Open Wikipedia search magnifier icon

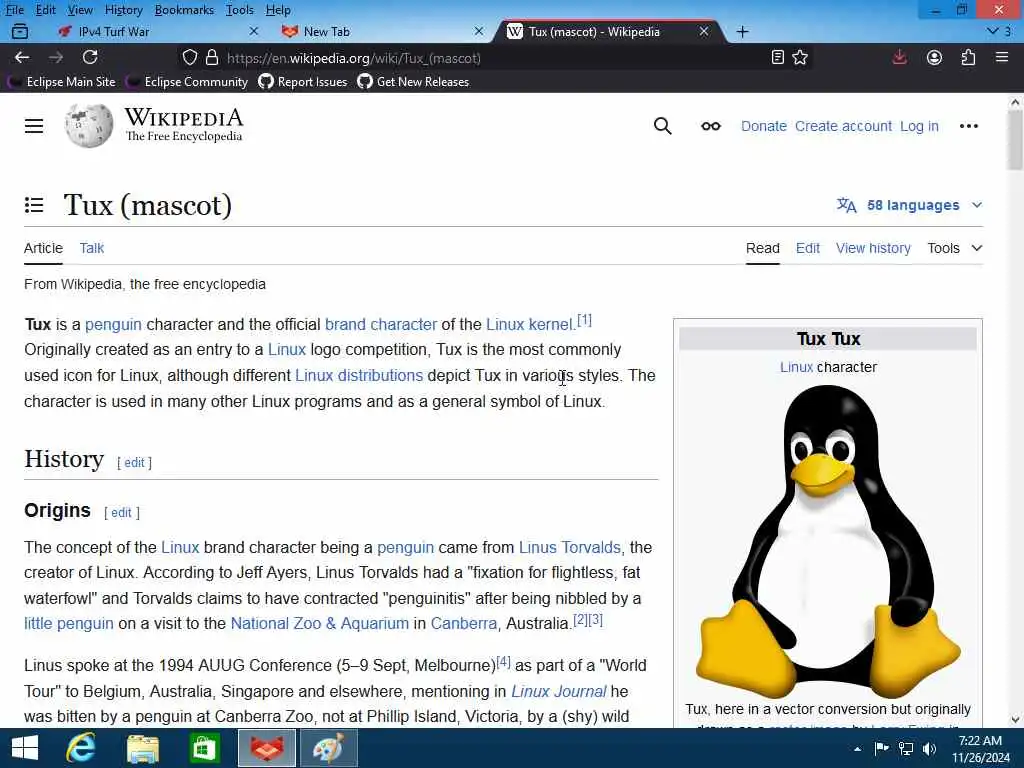tap(663, 126)
